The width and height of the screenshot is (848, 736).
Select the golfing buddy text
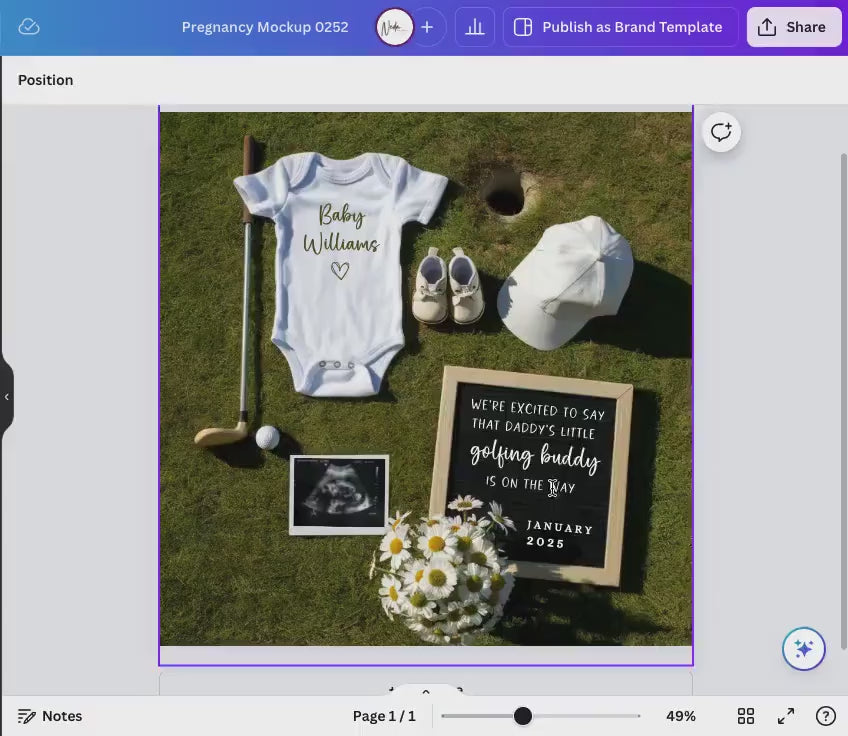[x=534, y=457]
